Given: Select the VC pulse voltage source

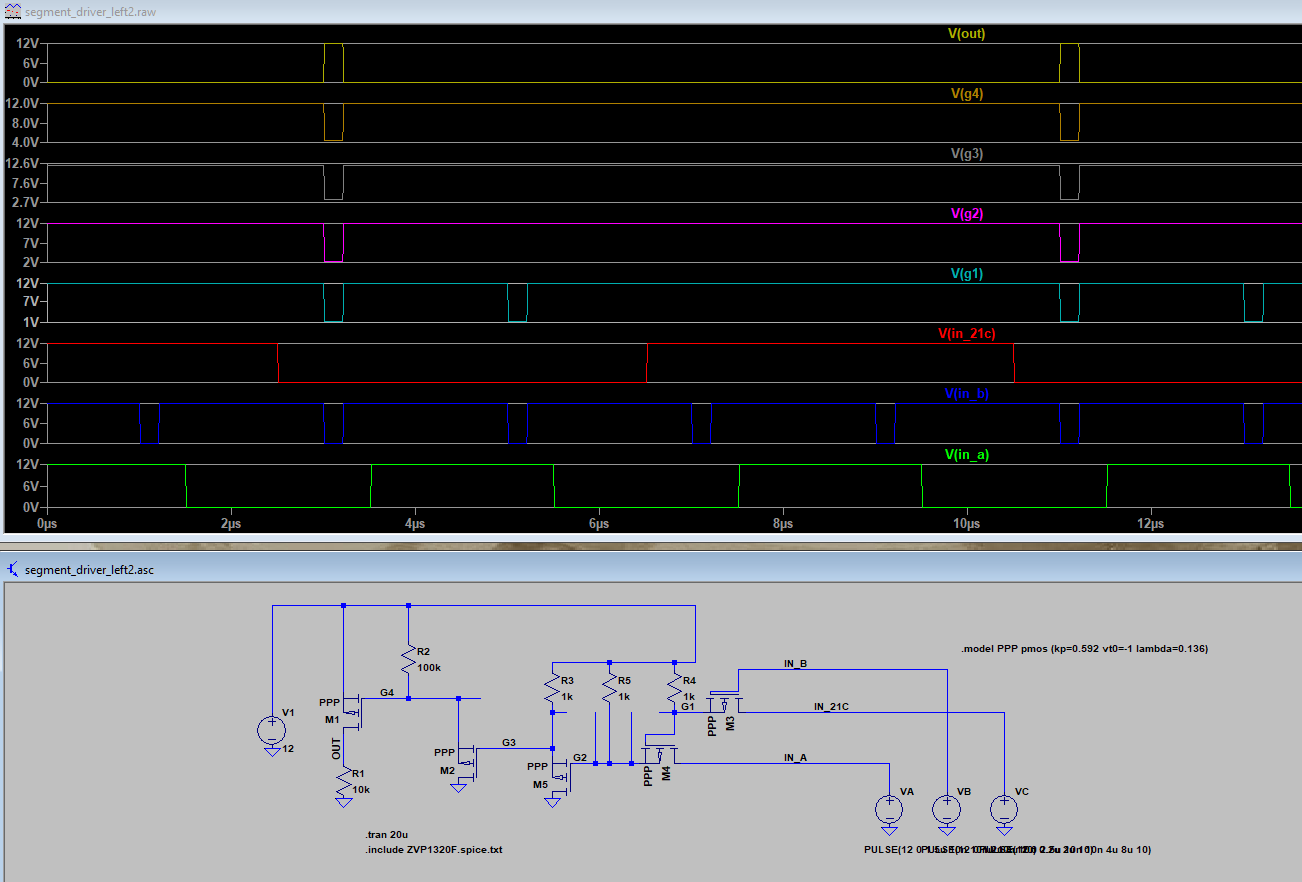Looking at the screenshot, I should click(1003, 808).
